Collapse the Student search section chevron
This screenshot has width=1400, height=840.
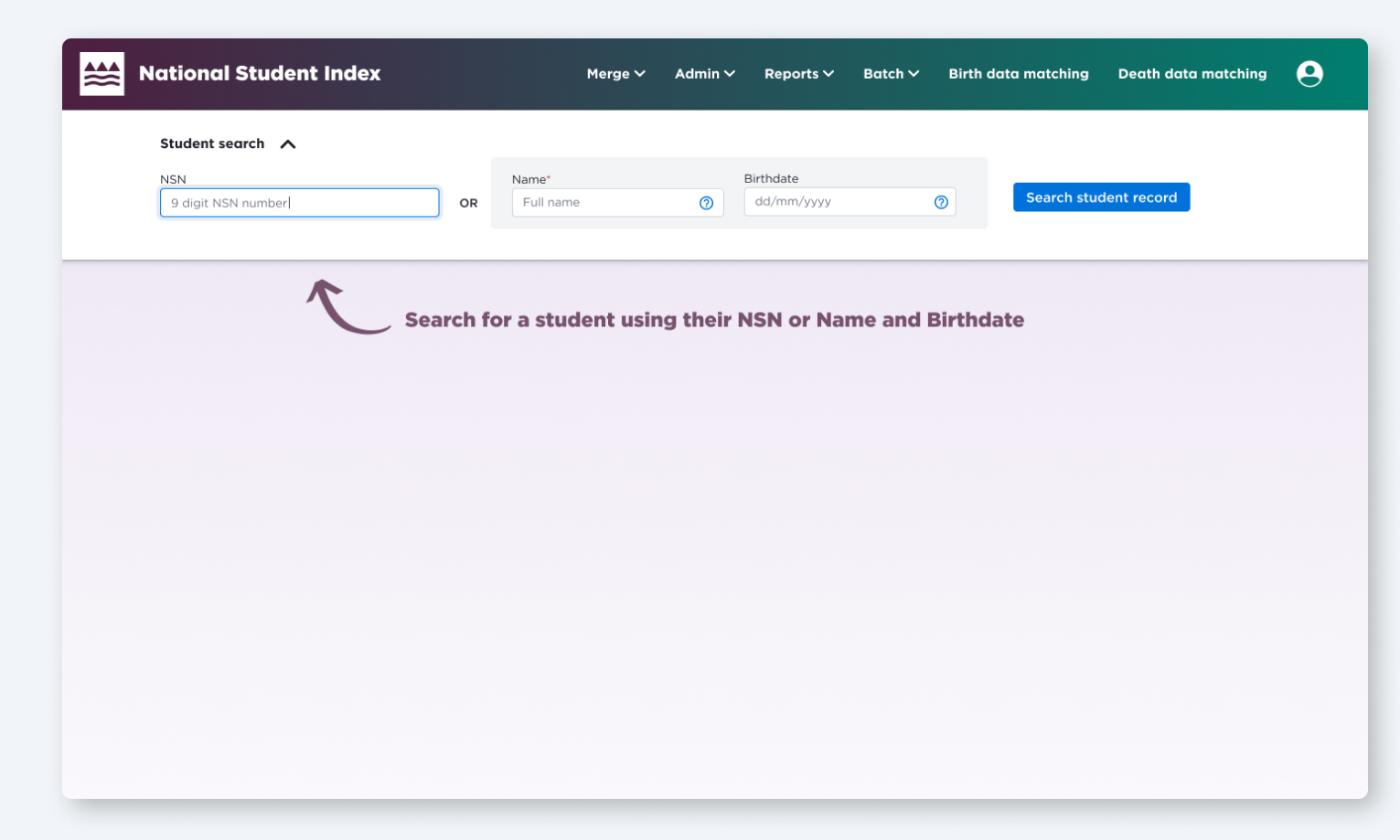coord(288,144)
